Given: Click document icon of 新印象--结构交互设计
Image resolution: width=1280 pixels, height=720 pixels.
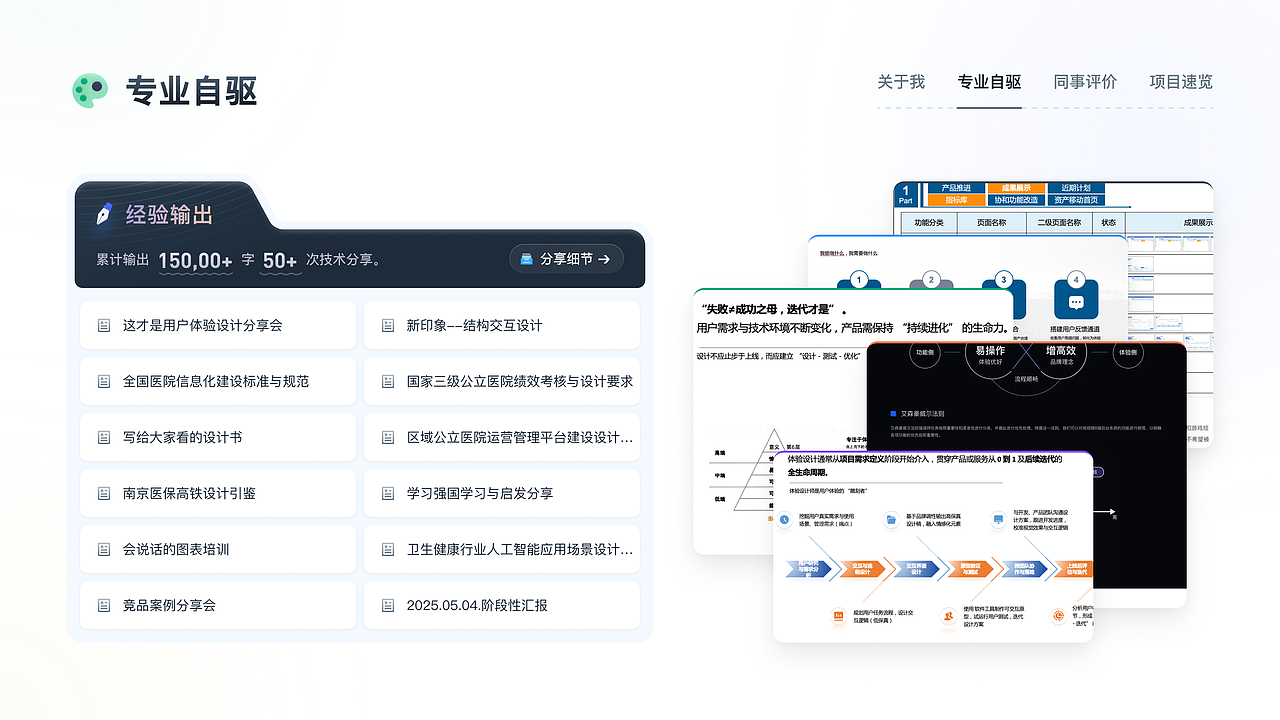Looking at the screenshot, I should pyautogui.click(x=387, y=326).
